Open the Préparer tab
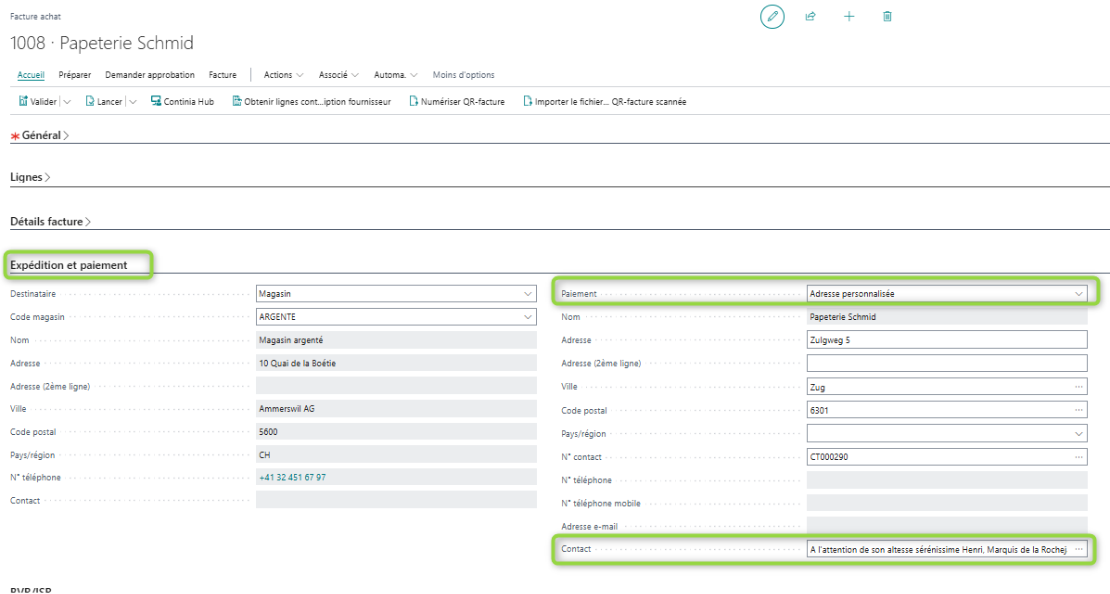The width and height of the screenshot is (1110, 594). (x=74, y=75)
